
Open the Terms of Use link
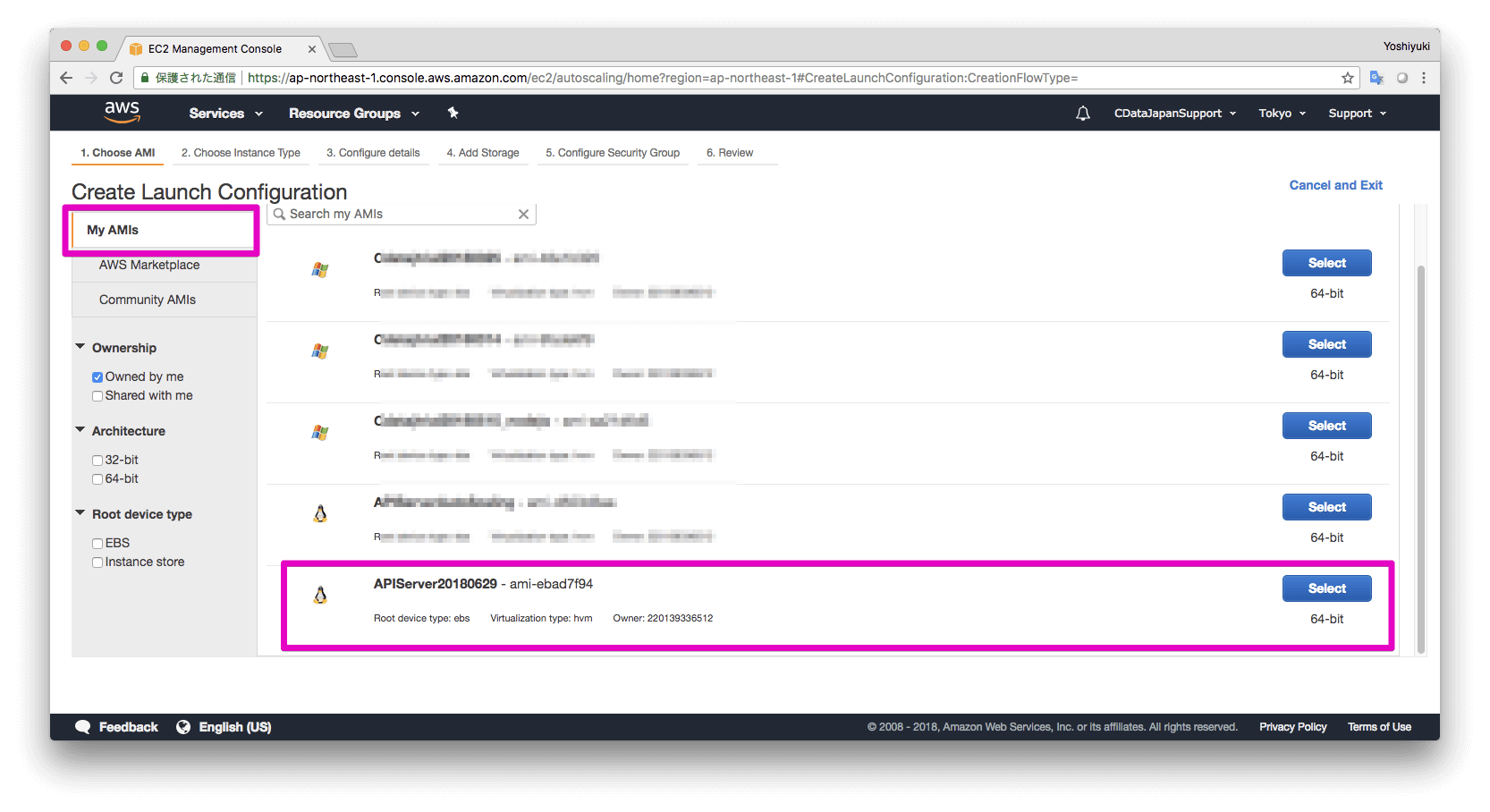click(1380, 727)
